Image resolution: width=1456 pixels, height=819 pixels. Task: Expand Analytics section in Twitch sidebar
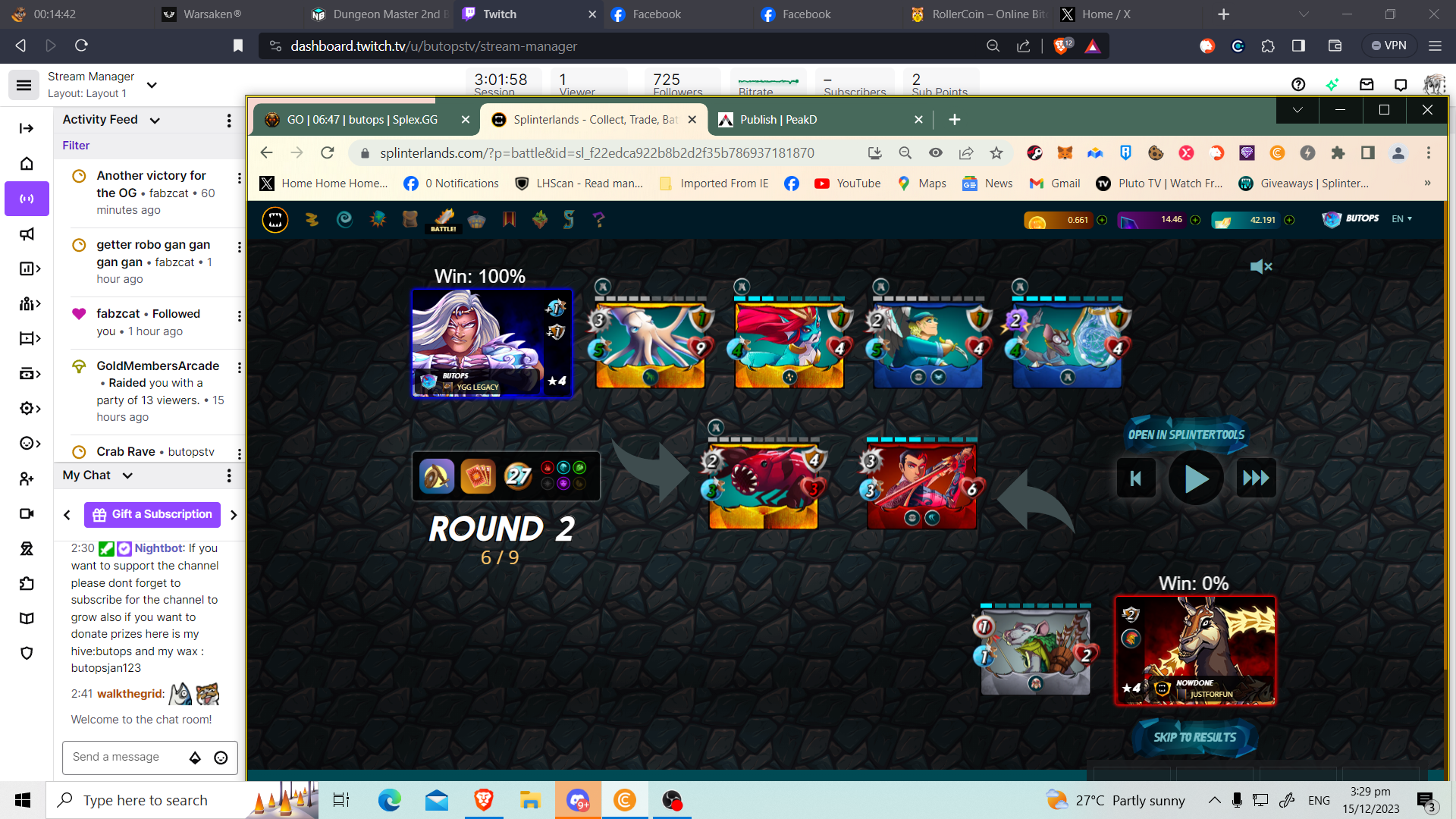pyautogui.click(x=29, y=268)
